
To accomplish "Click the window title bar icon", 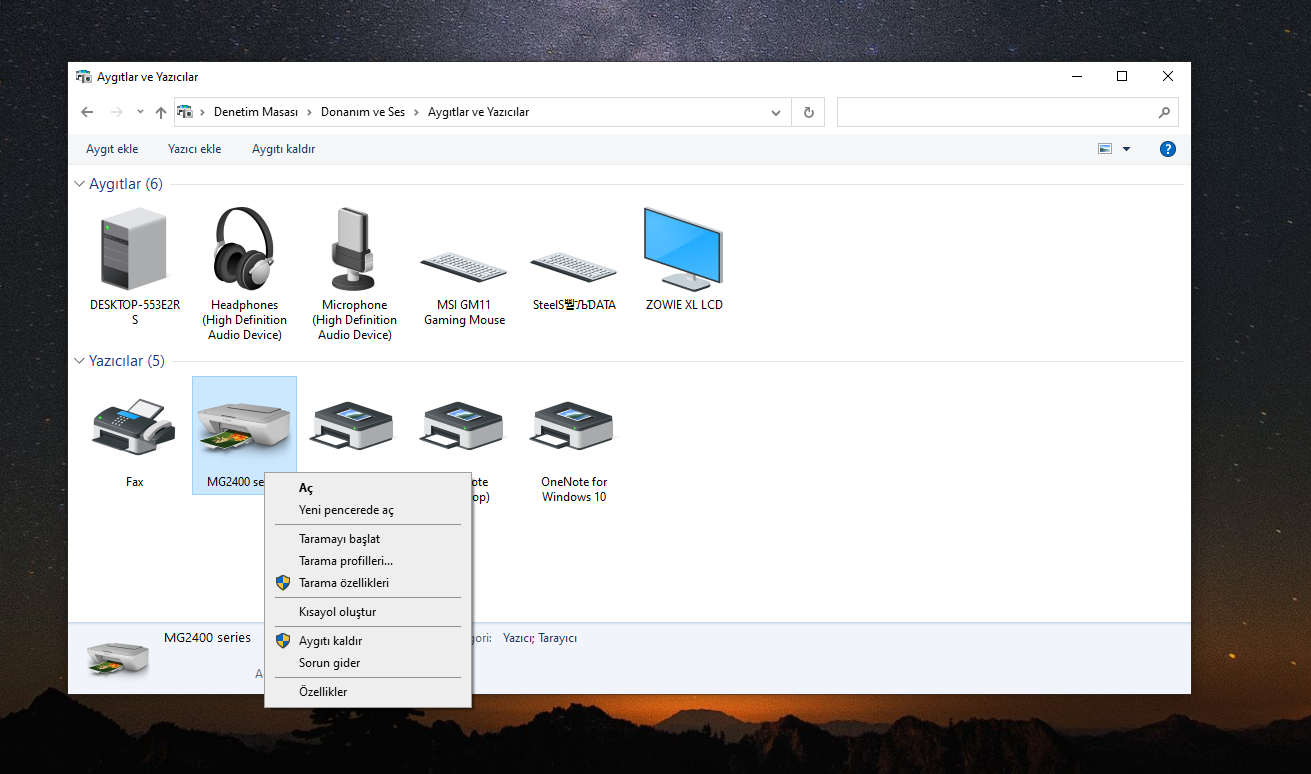I will 84,77.
